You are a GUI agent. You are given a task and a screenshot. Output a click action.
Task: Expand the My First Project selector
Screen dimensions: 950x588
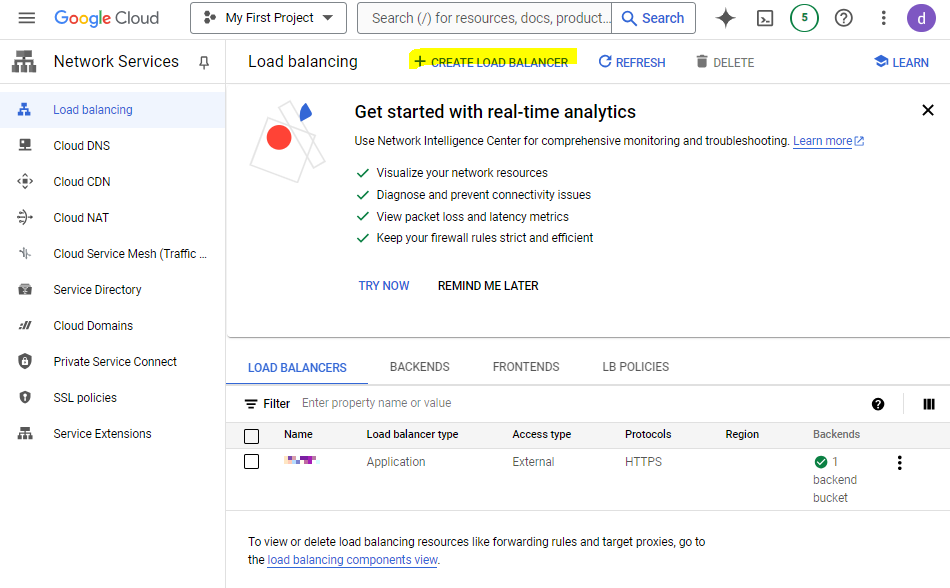(268, 18)
